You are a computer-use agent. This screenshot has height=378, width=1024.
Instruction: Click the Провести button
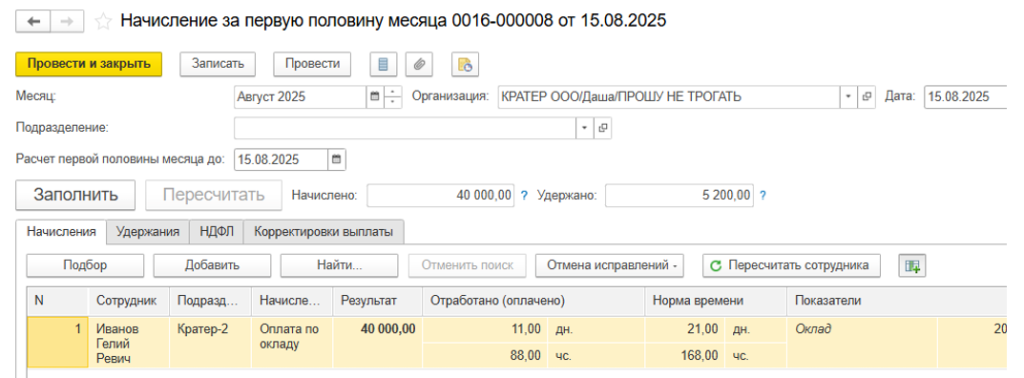(312, 64)
